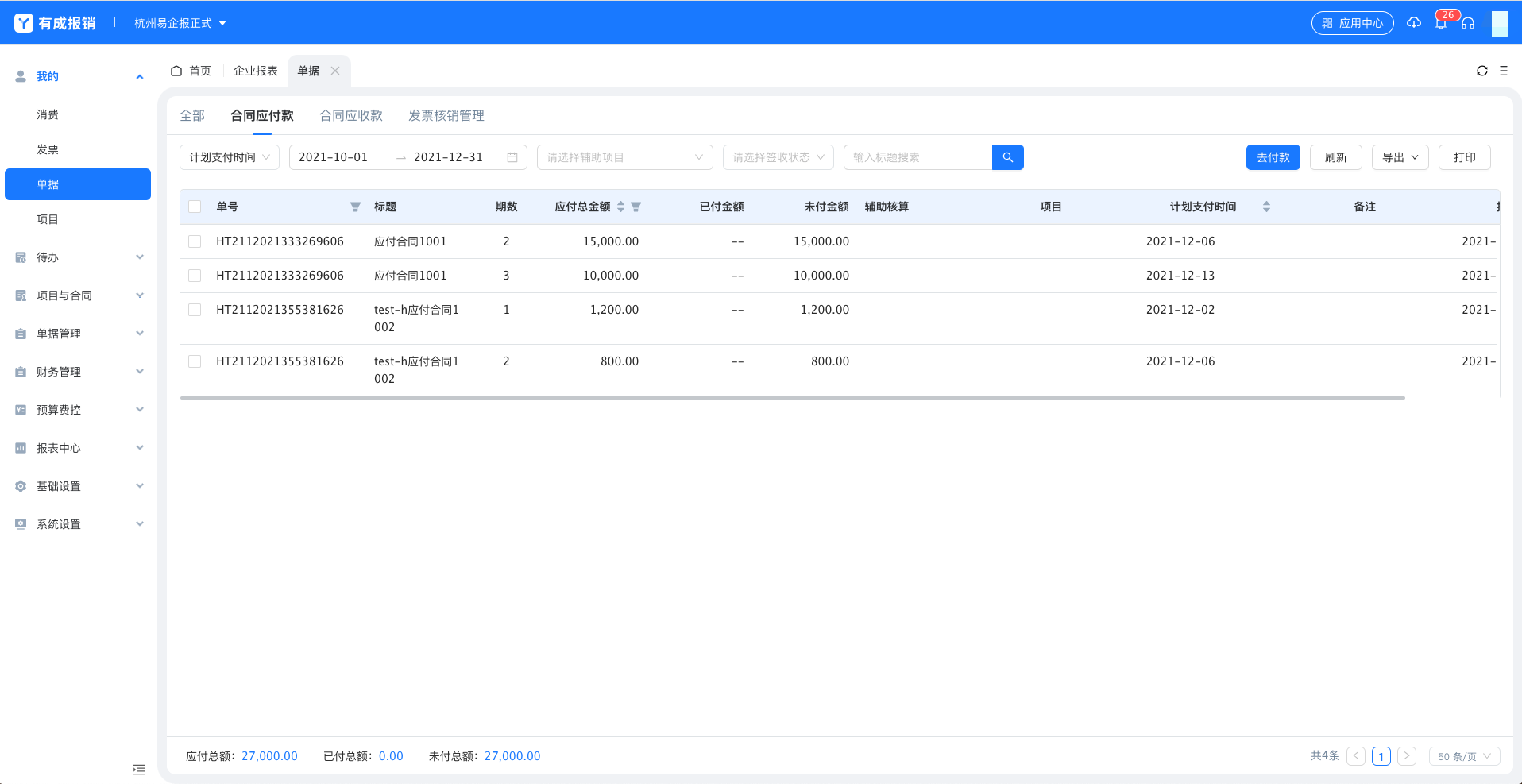Click end date 2021-12-31 field
The height and width of the screenshot is (784, 1522).
[448, 157]
